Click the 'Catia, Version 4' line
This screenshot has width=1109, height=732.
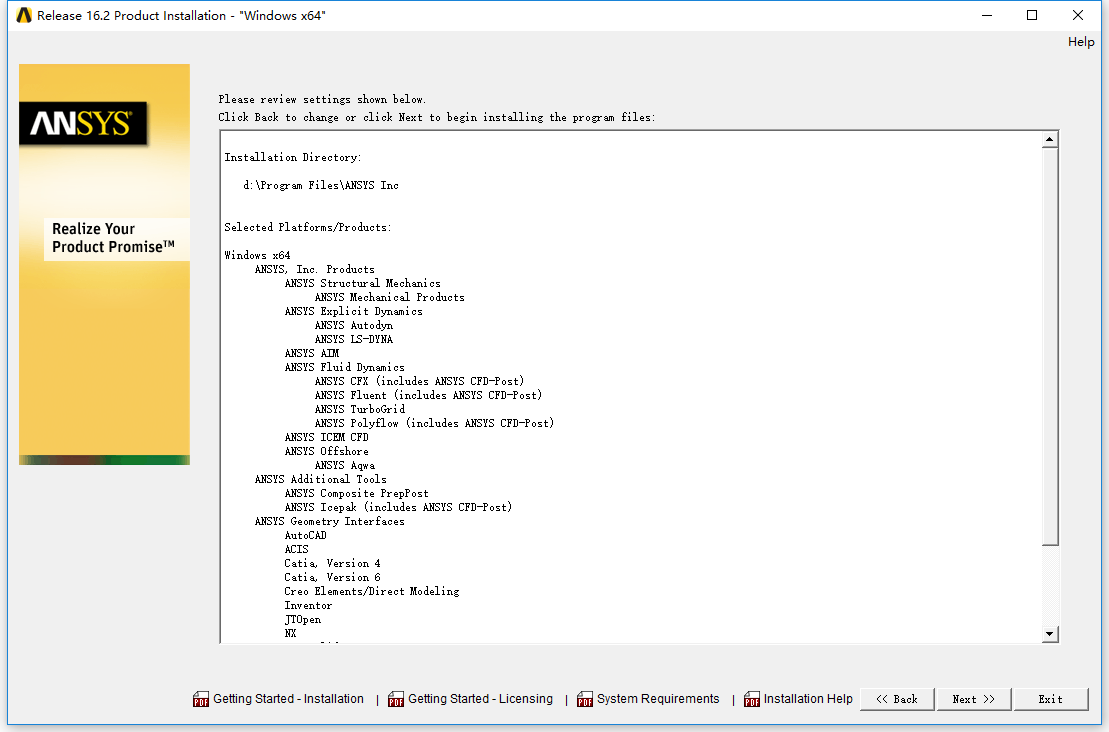click(332, 564)
